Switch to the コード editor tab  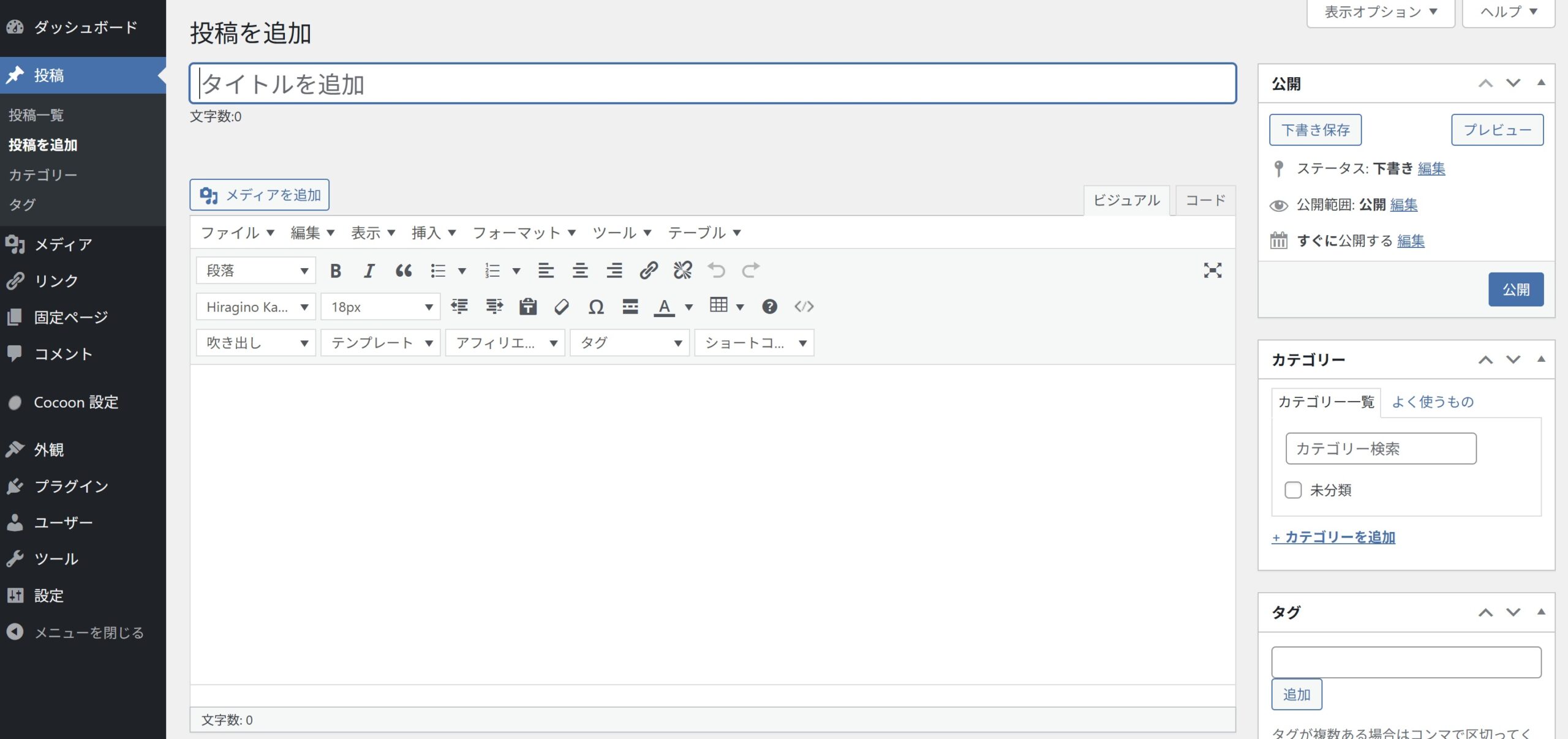(x=1205, y=200)
